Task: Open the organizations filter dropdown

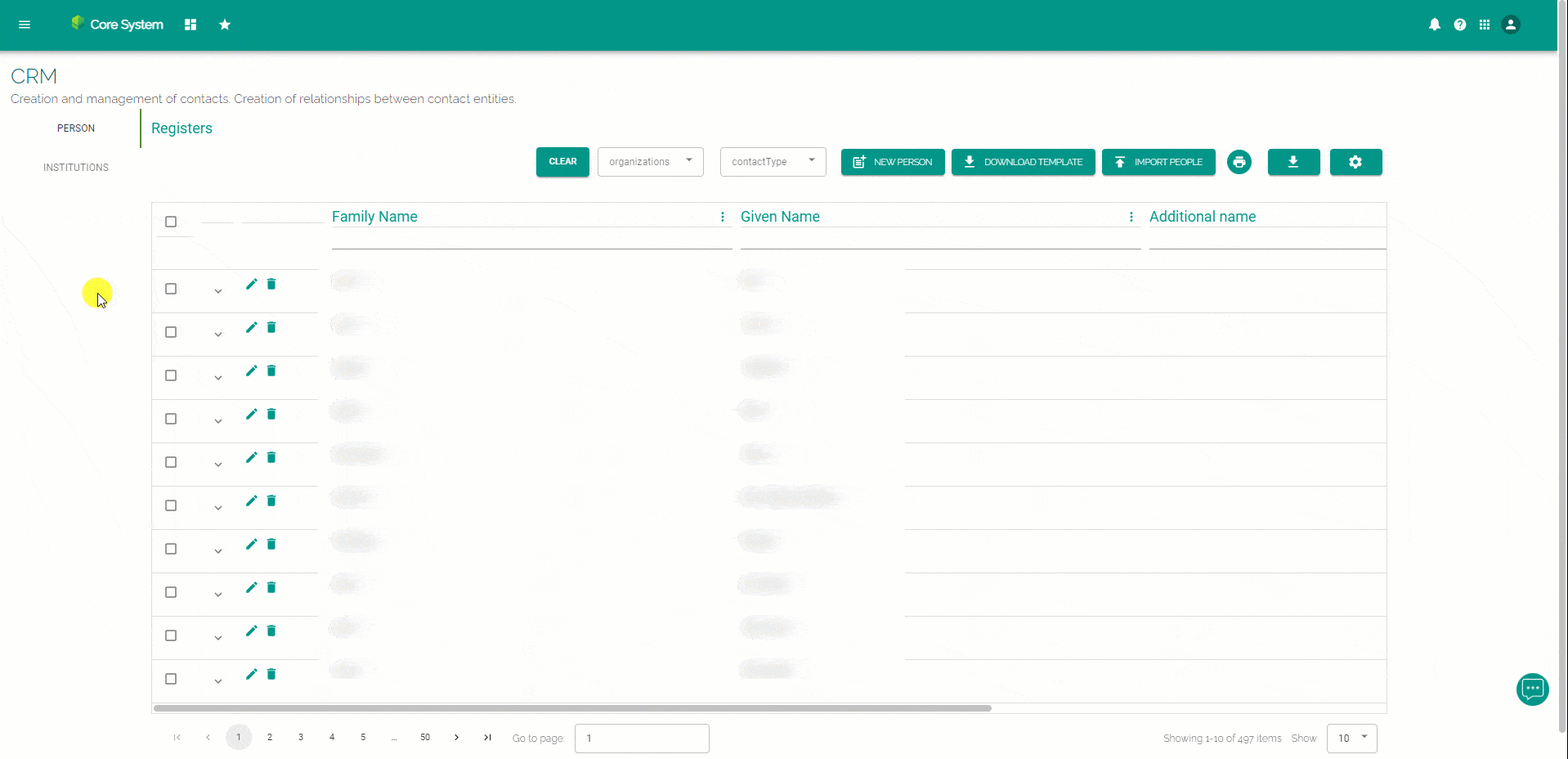Action: (x=650, y=161)
